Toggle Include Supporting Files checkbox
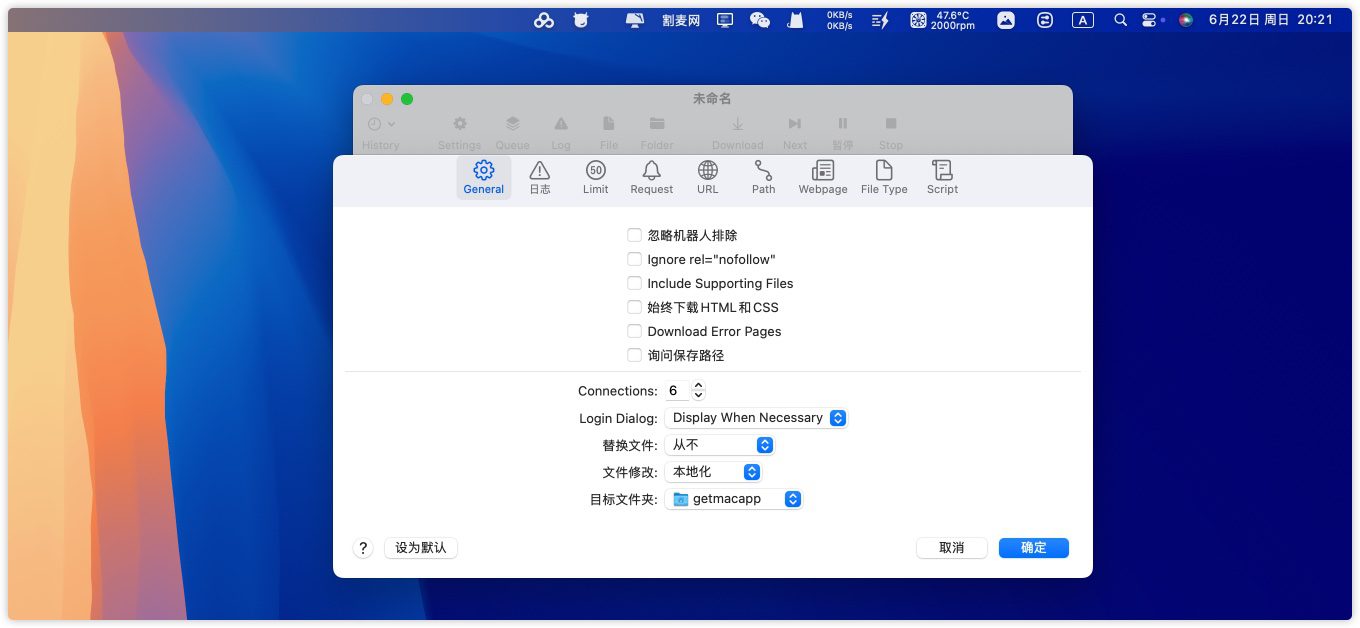Image resolution: width=1360 pixels, height=628 pixels. pyautogui.click(x=634, y=283)
